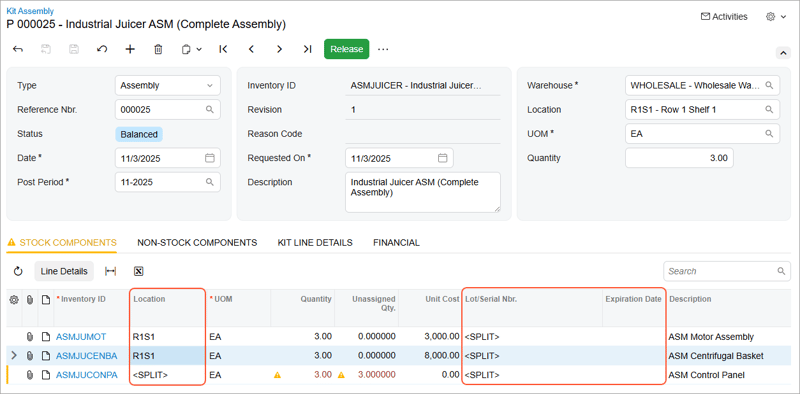Click the Location R1S1 lookup magnifier
The height and width of the screenshot is (394, 800).
(769, 109)
